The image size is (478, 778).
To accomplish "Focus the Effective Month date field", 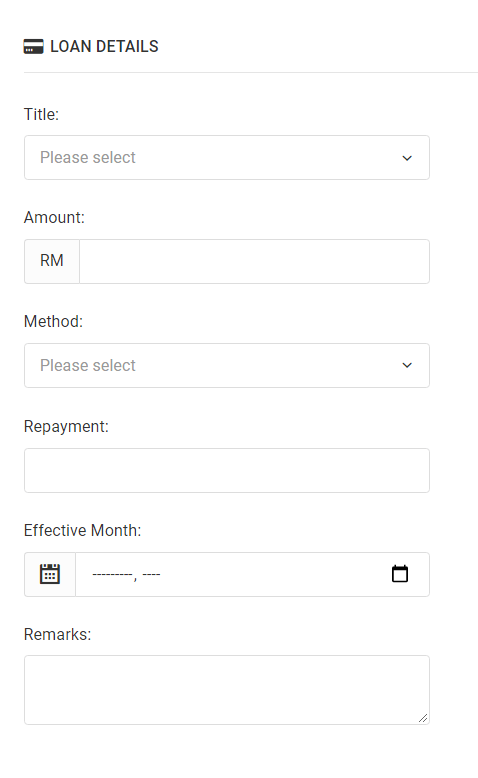I will coord(252,574).
